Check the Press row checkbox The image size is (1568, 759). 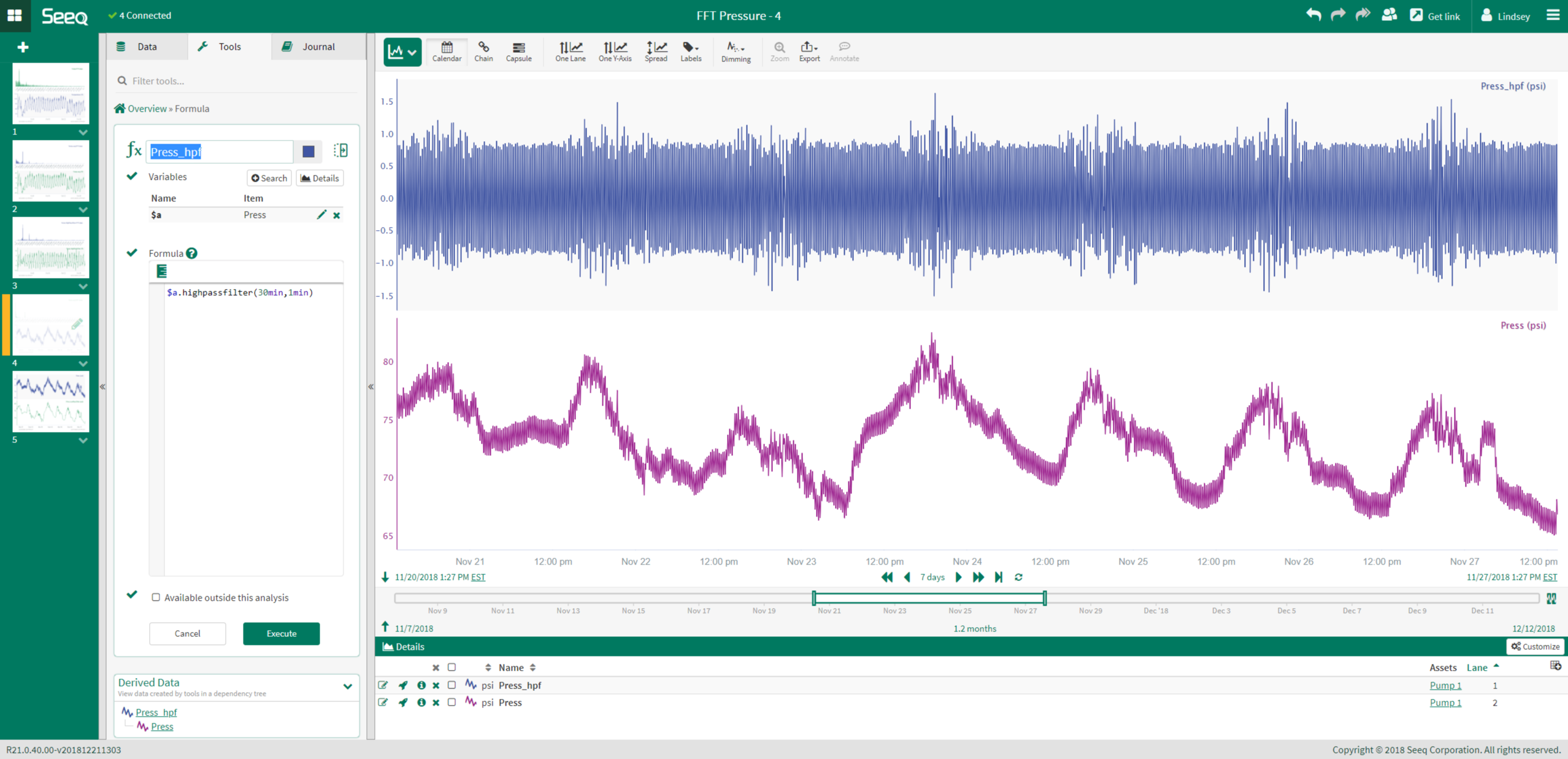coord(452,702)
